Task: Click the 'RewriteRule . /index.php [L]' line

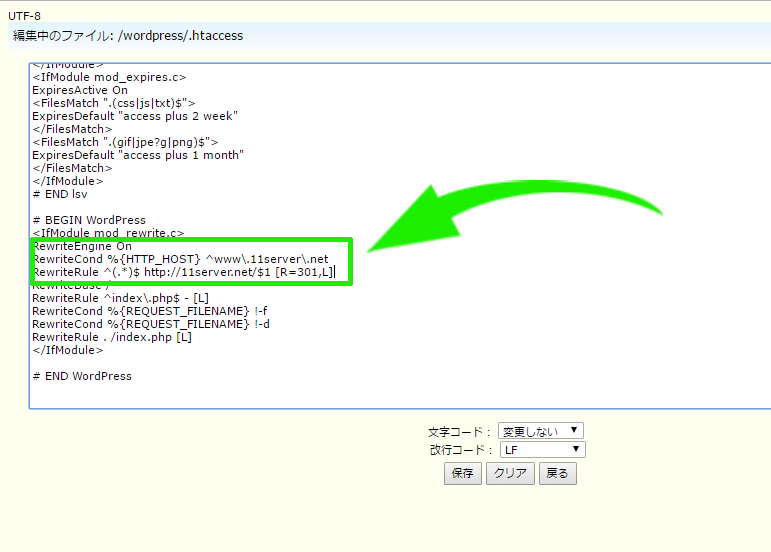Action: click(x=112, y=337)
